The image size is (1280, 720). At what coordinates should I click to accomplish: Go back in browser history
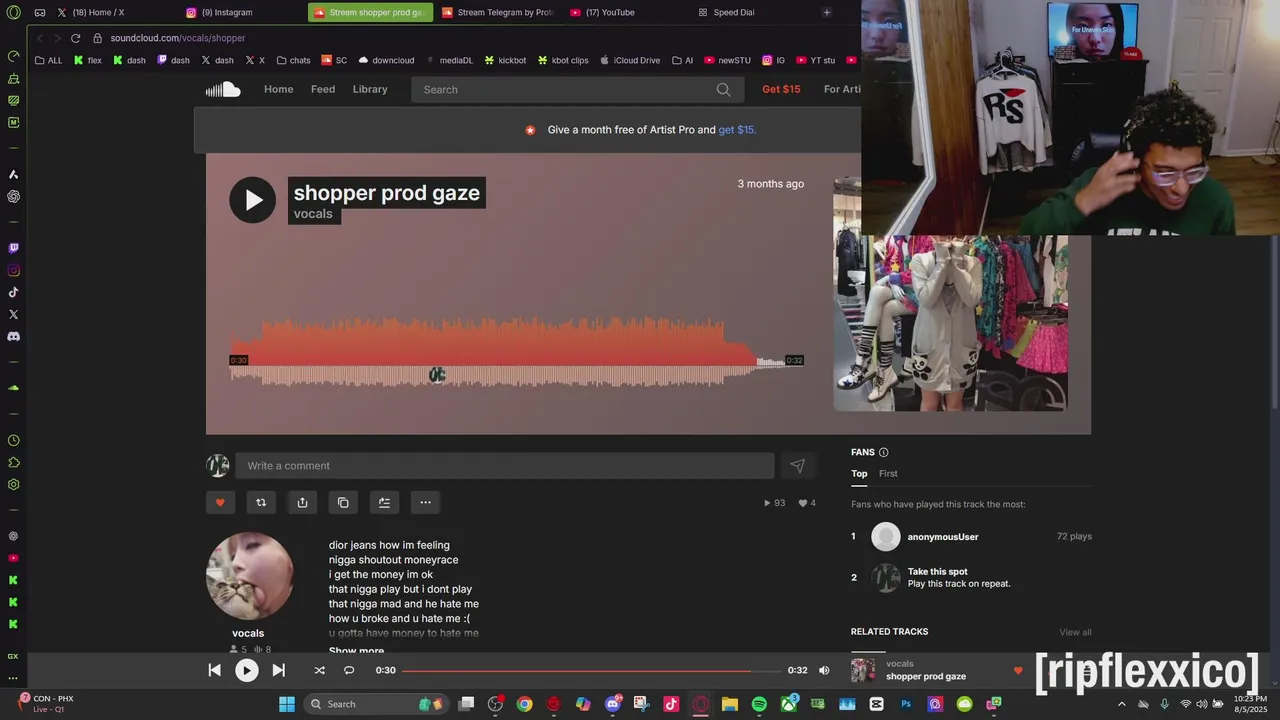40,38
